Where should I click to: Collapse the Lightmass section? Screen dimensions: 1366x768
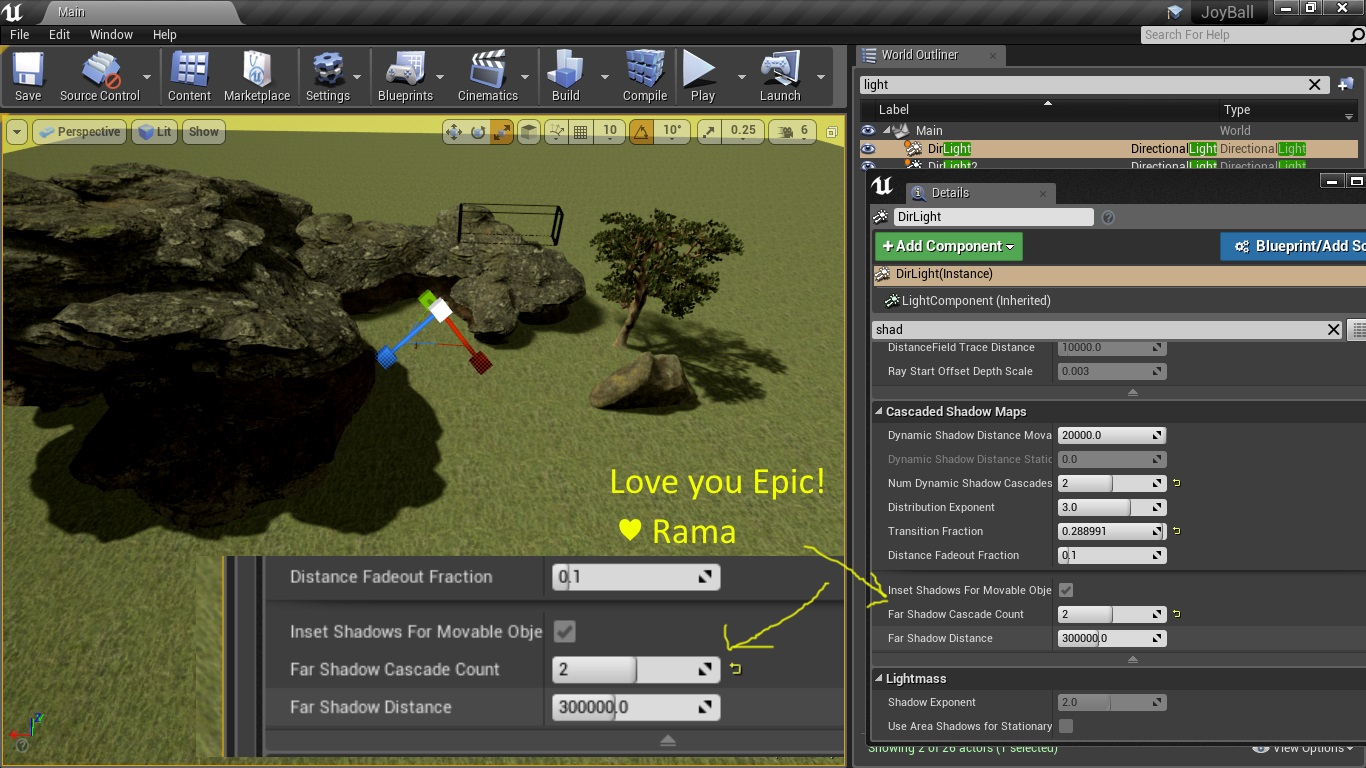[879, 678]
